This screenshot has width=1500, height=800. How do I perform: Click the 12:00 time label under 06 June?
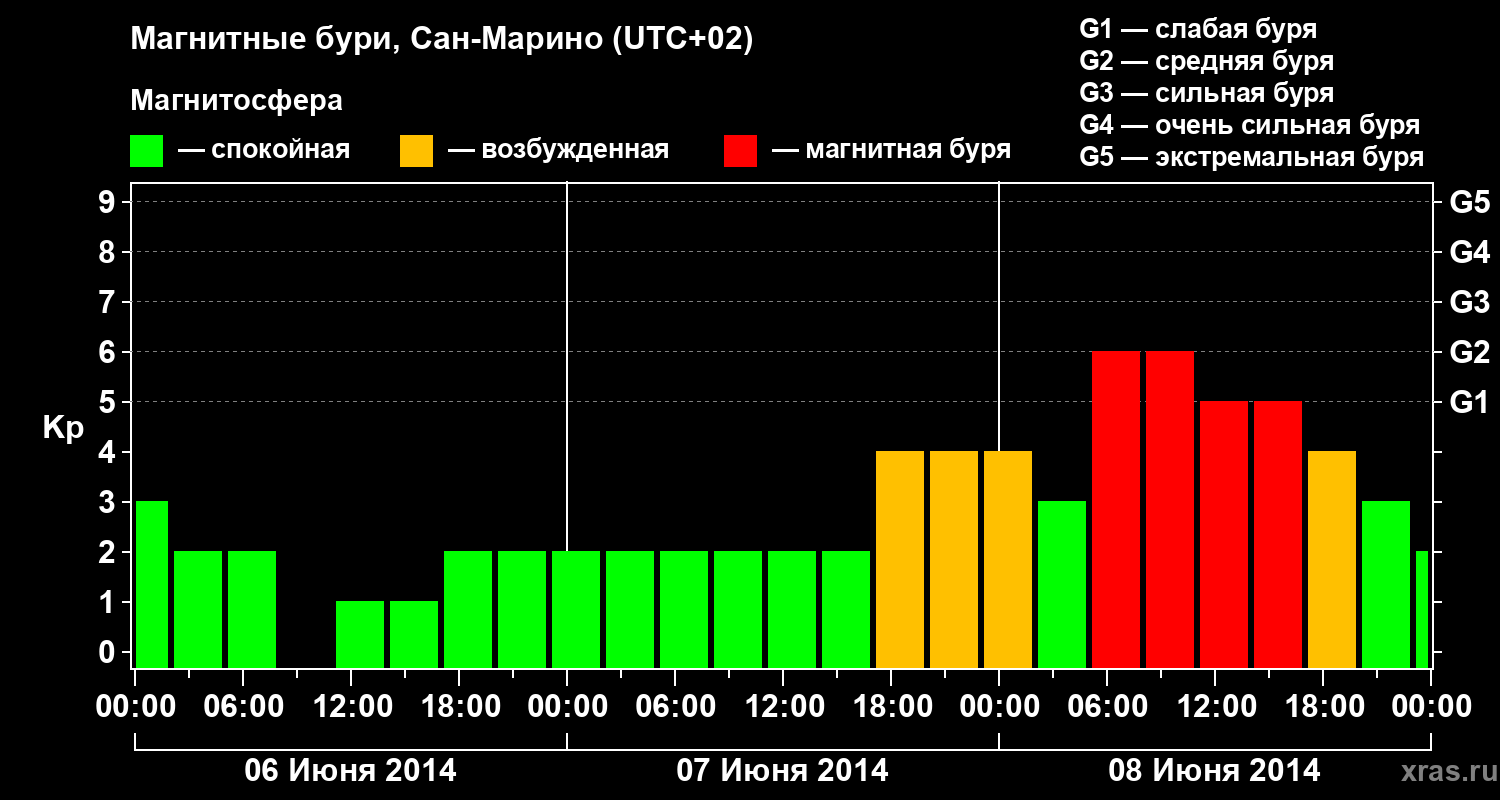351,707
